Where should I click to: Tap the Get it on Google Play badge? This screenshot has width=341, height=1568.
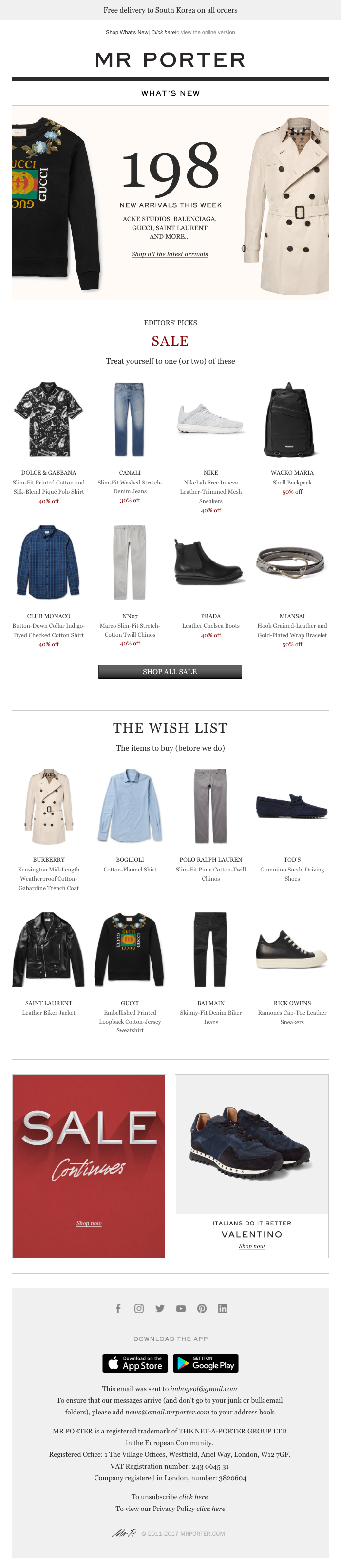206,1363
